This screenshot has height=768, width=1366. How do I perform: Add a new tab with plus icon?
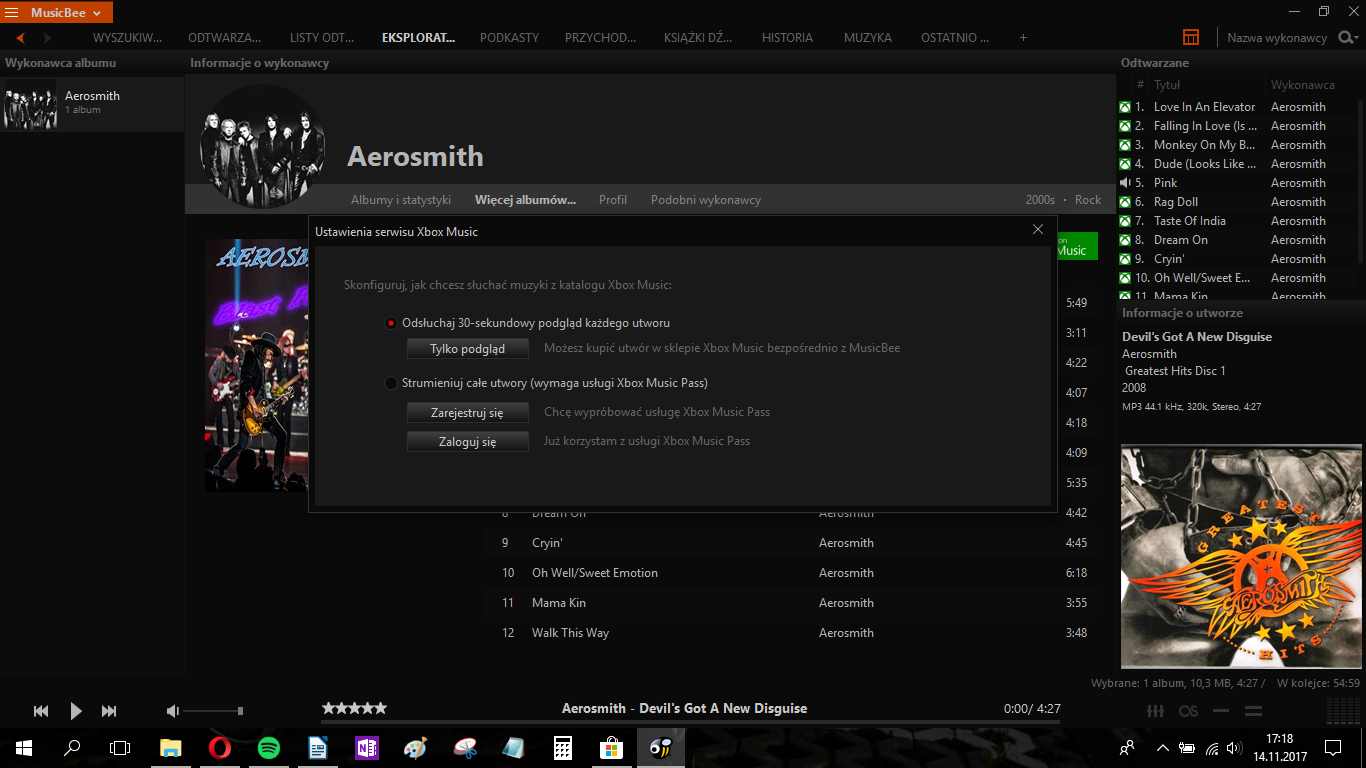[1023, 38]
